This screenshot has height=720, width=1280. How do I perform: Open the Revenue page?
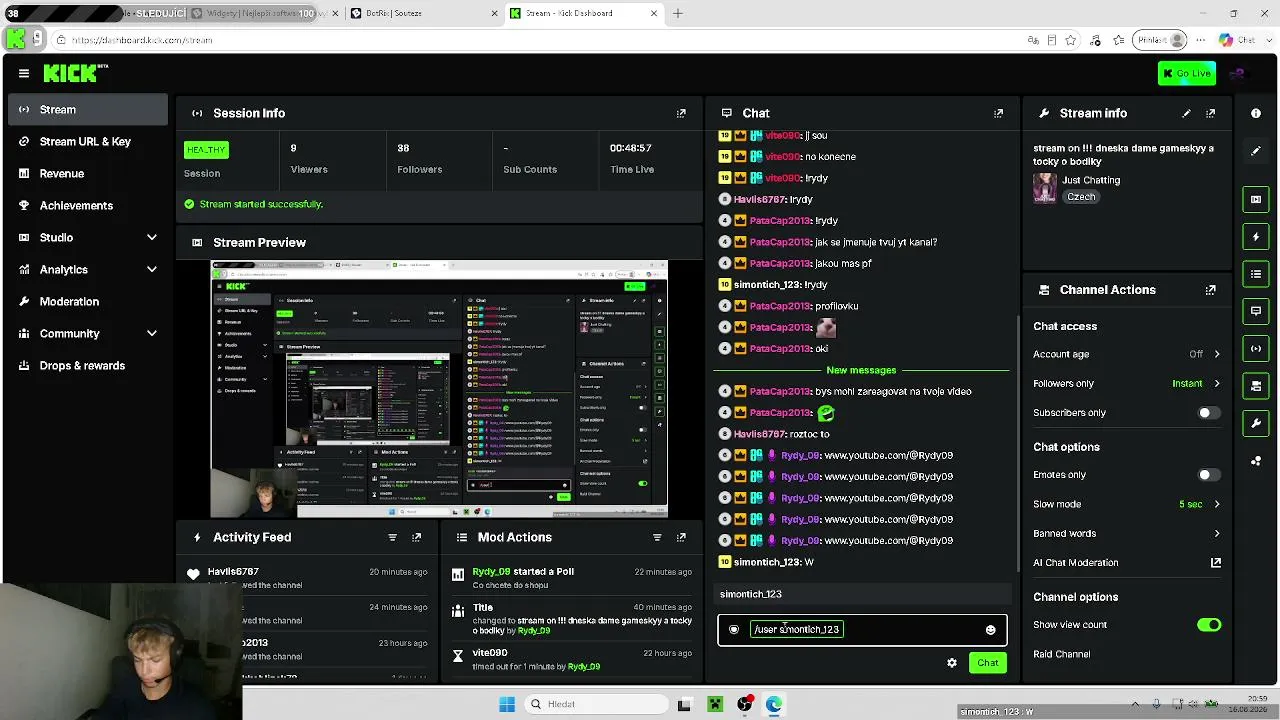tap(88, 173)
